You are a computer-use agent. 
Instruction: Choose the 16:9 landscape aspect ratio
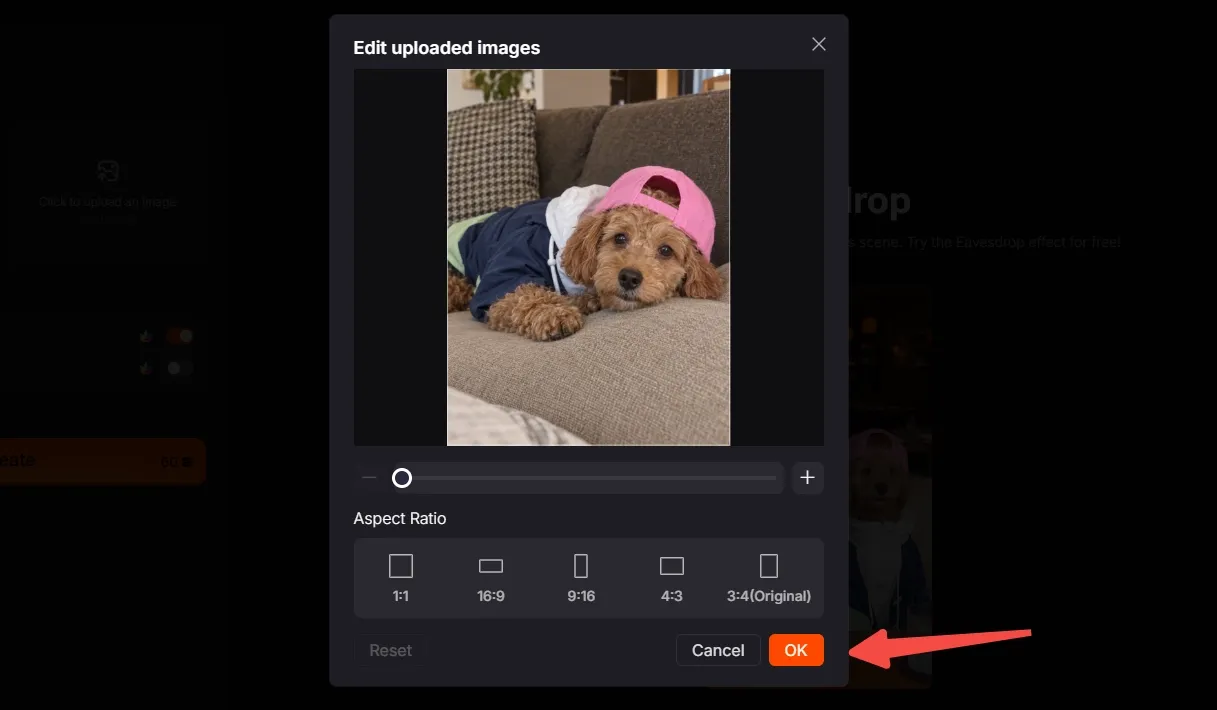point(491,579)
